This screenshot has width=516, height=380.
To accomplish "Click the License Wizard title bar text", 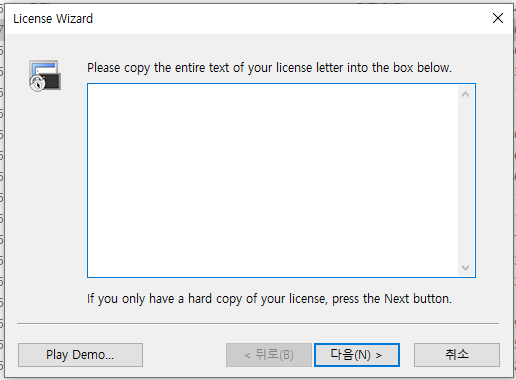I will [53, 19].
